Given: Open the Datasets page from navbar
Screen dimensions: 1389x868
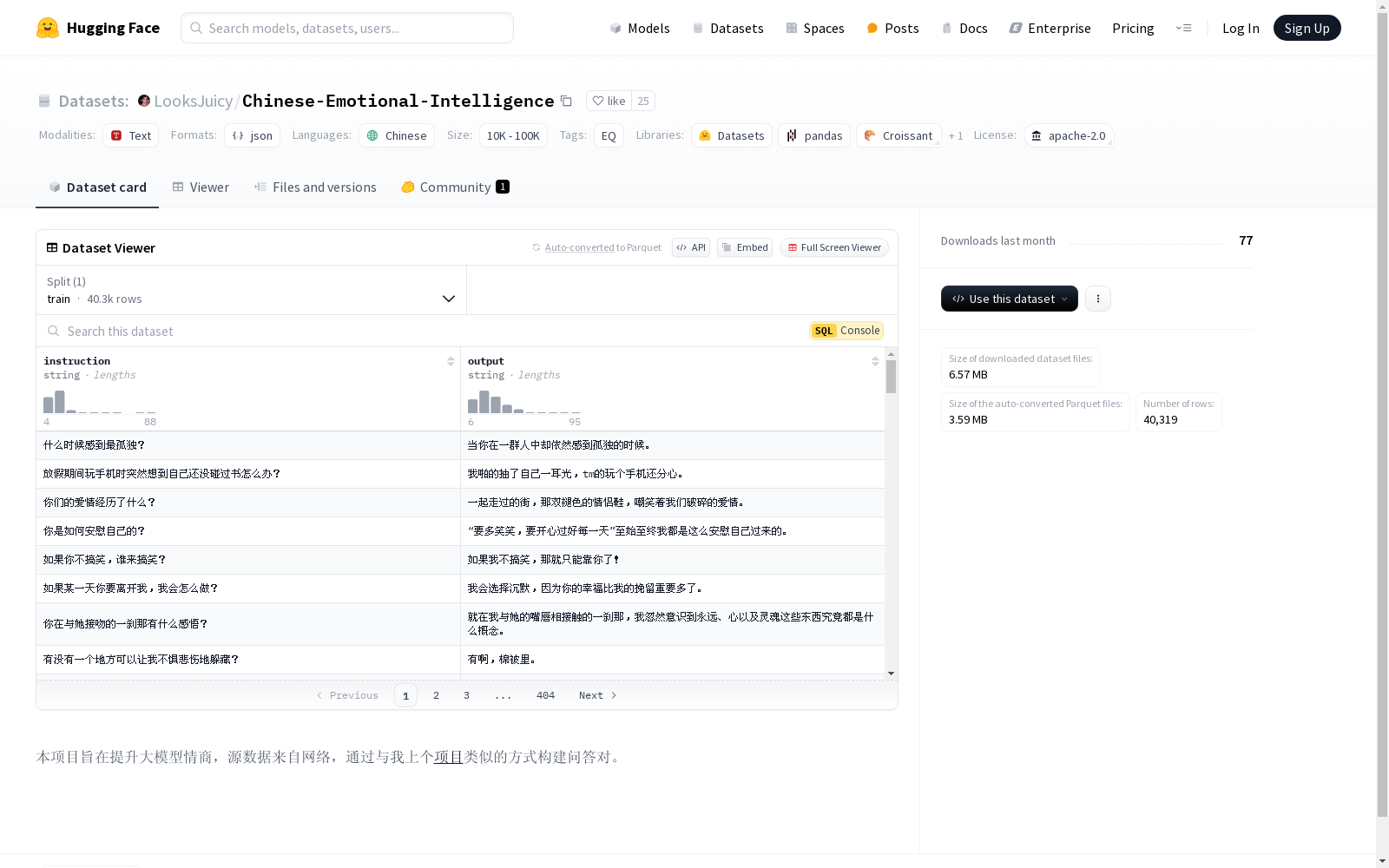Looking at the screenshot, I should 727,28.
